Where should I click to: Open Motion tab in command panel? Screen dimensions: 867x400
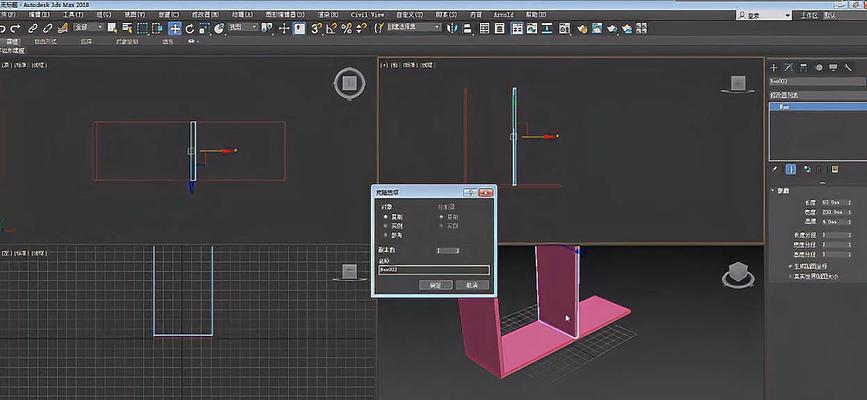pos(819,67)
